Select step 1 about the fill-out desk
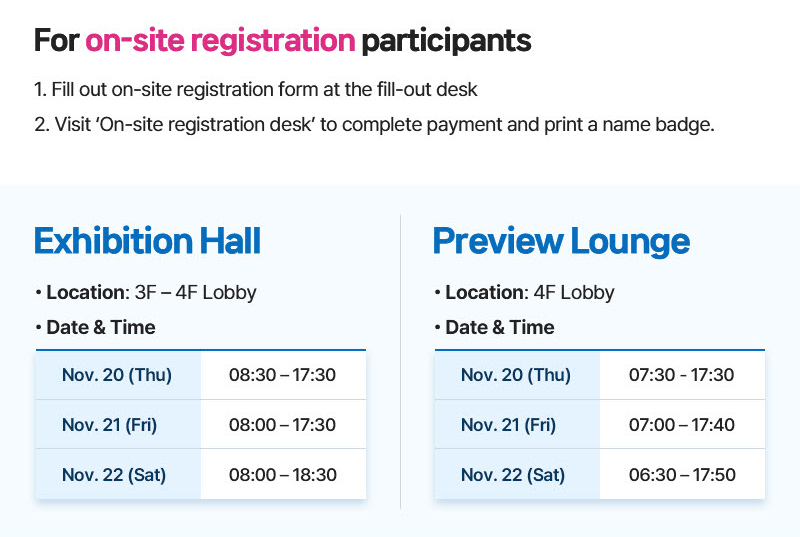 [x=256, y=90]
